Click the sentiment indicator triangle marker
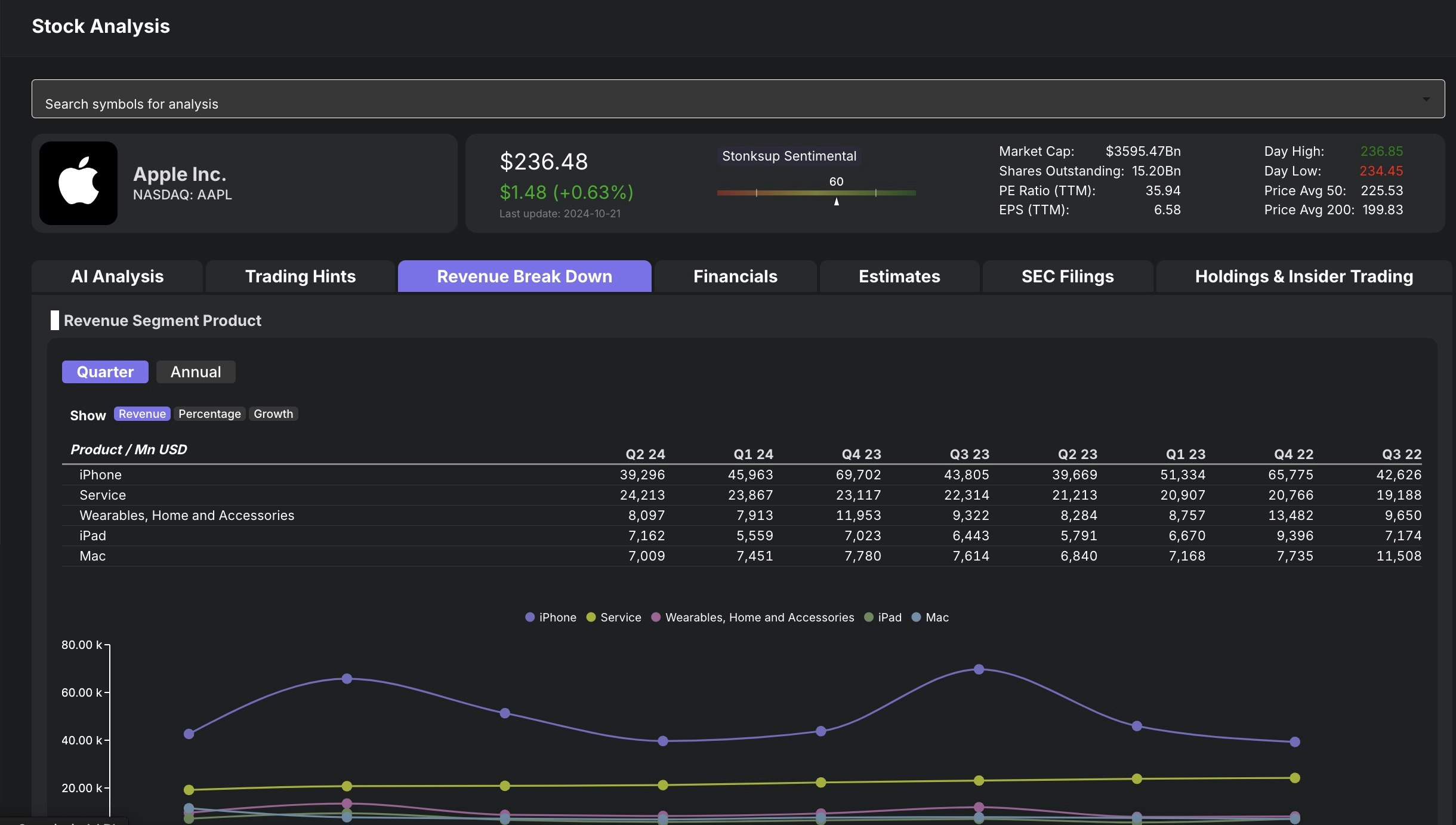 [x=837, y=202]
